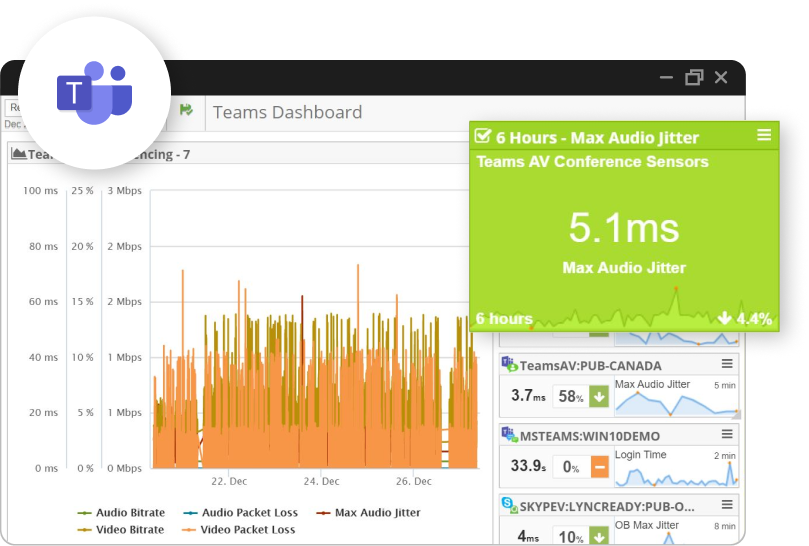Click the green flag icon beside Teams Dashboard

pos(186,109)
